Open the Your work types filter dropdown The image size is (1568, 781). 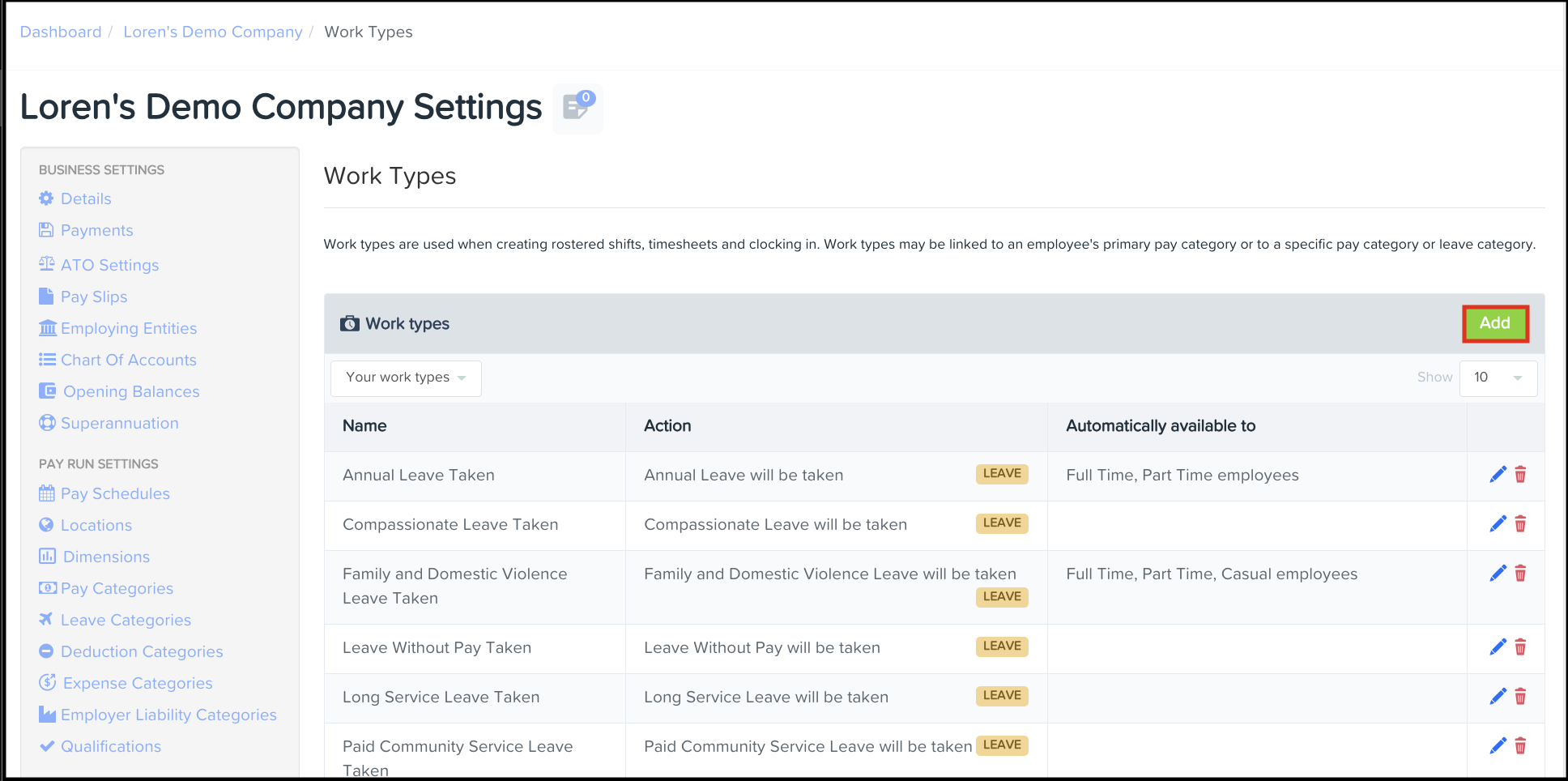[406, 378]
